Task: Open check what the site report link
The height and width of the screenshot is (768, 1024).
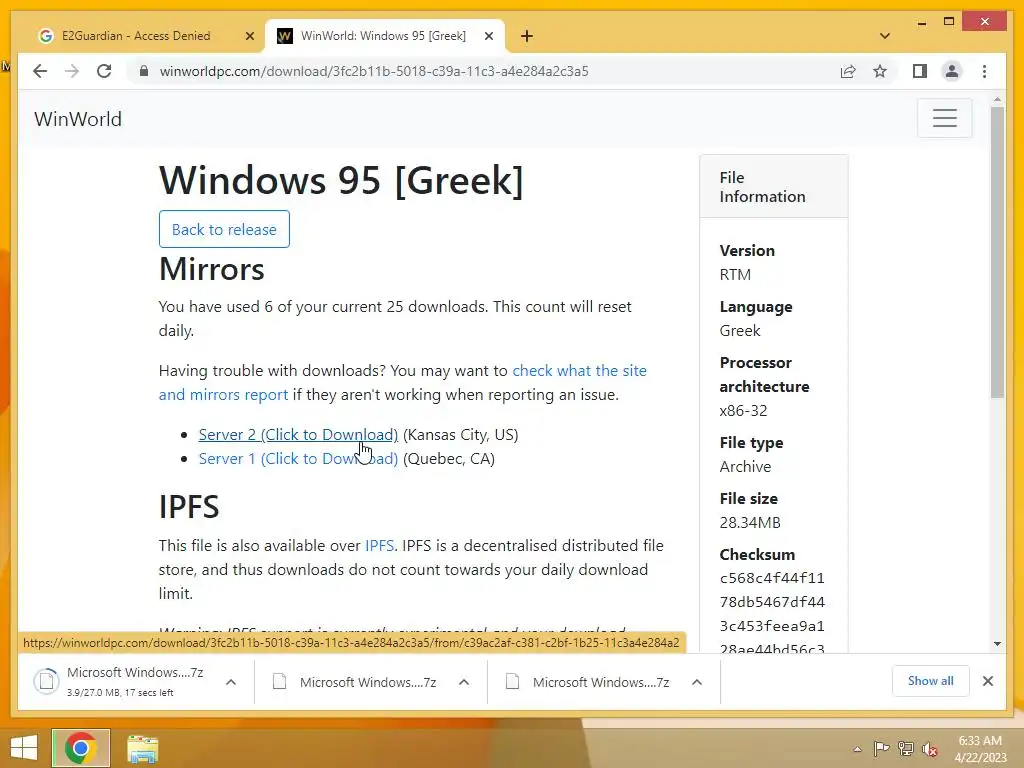Action: click(x=402, y=383)
